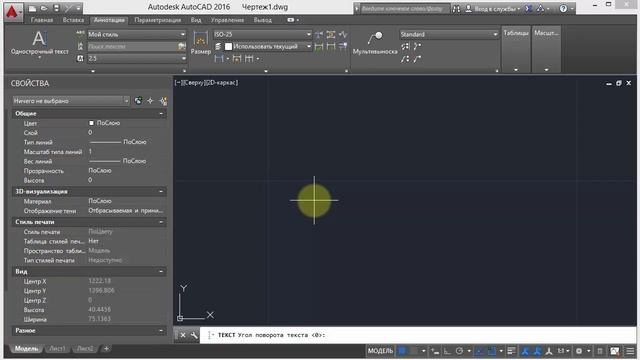
Task: Switch to the Лист1 layout tab
Action: pos(57,349)
